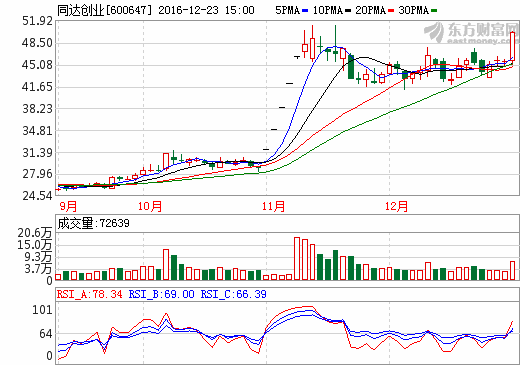
Task: Click the eastmoney watermark logo
Action: (x=471, y=33)
